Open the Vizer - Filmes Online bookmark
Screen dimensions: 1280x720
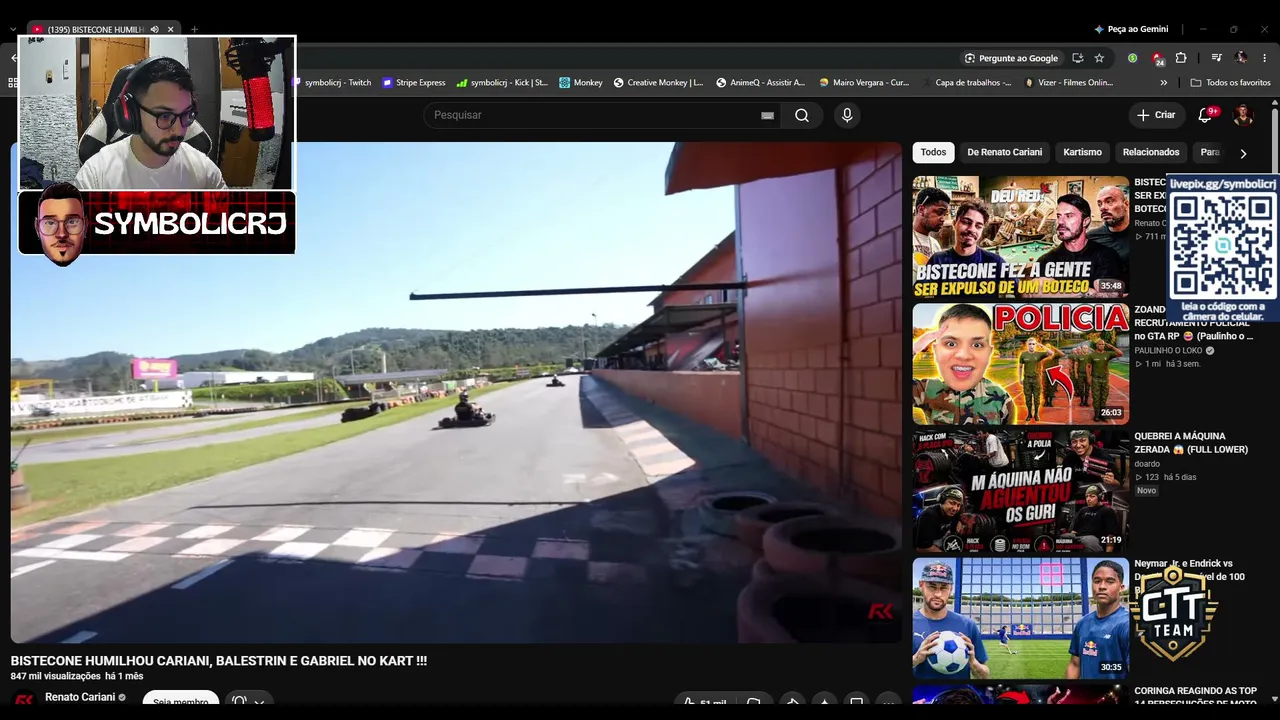click(1069, 83)
